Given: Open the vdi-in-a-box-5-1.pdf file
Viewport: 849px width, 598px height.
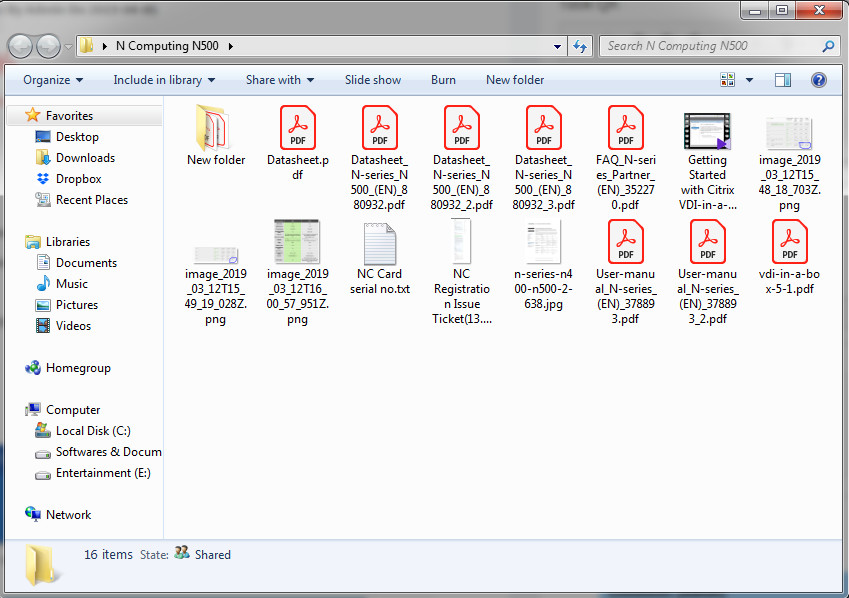Looking at the screenshot, I should point(789,242).
